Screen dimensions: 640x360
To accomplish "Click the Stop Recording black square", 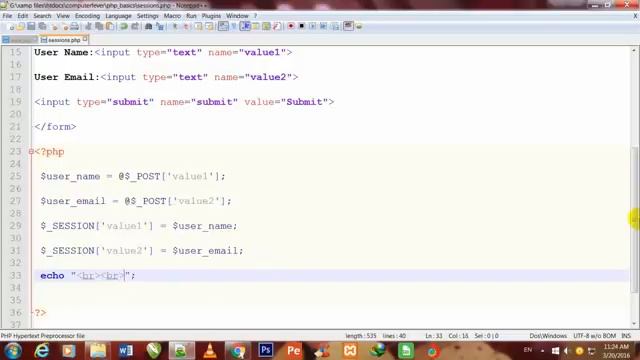I will pyautogui.click(x=302, y=26).
